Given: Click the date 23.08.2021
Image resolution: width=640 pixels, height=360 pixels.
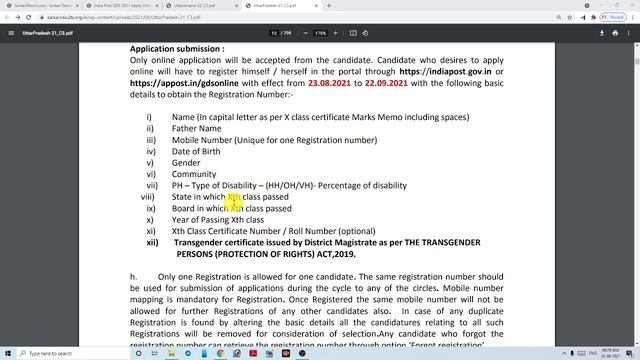Looking at the screenshot, I should [x=329, y=83].
